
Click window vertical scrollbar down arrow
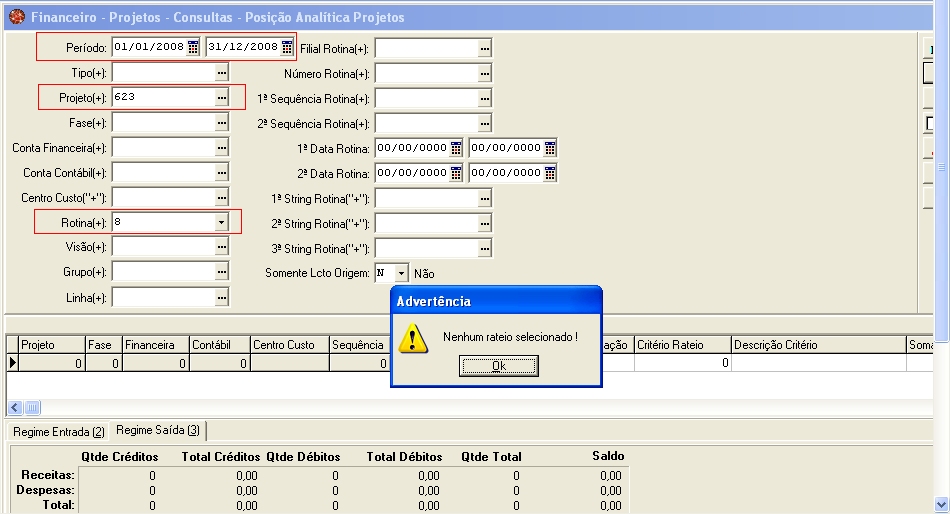pos(942,504)
